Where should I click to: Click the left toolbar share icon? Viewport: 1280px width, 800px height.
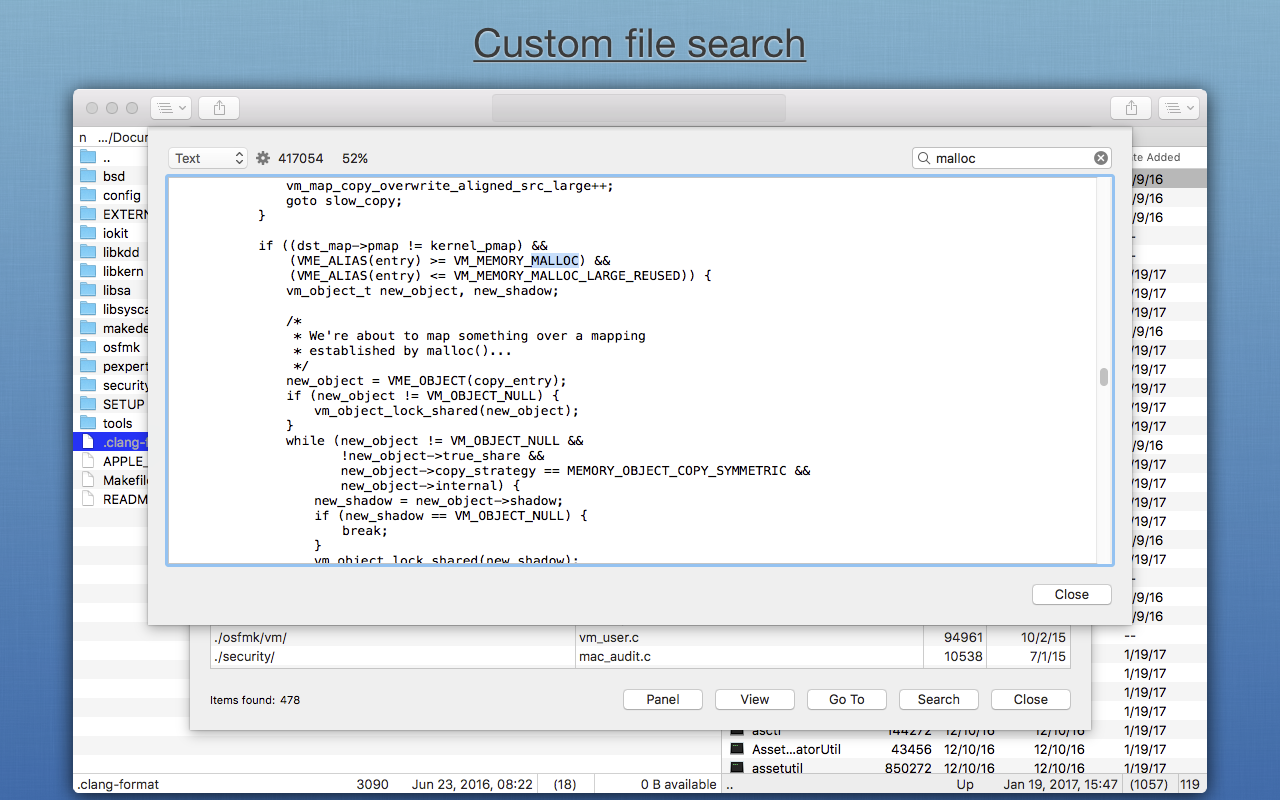coord(219,108)
